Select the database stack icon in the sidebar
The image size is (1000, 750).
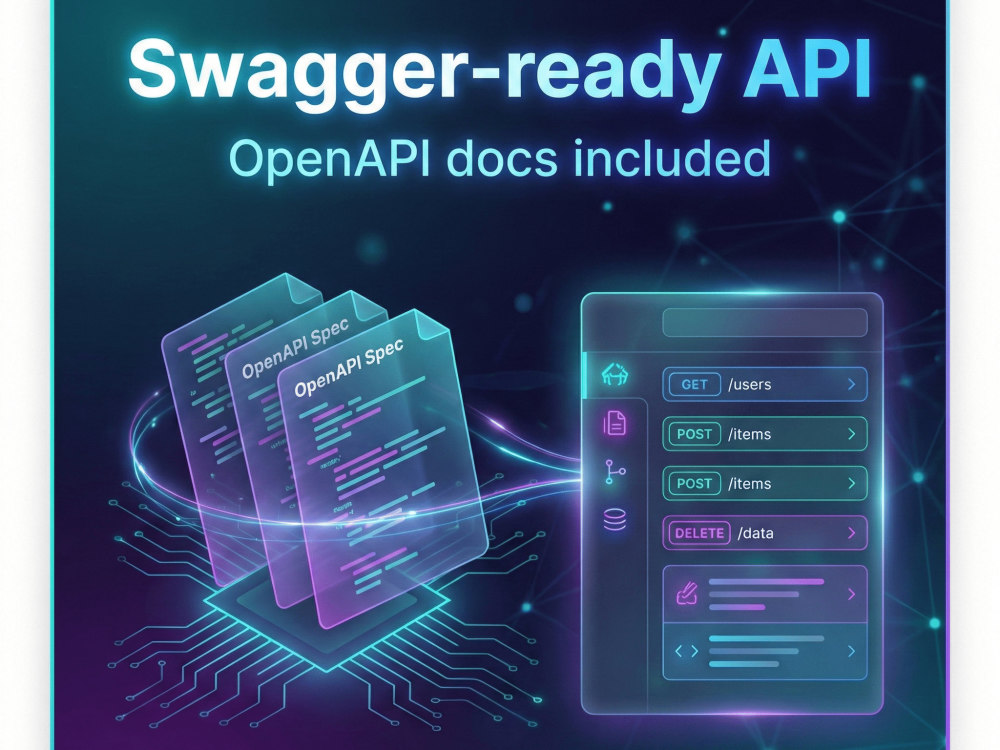pyautogui.click(x=615, y=520)
